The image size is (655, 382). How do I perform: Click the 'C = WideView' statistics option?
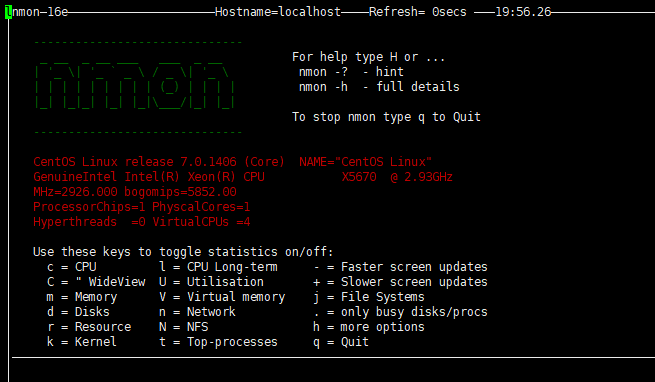click(x=96, y=282)
